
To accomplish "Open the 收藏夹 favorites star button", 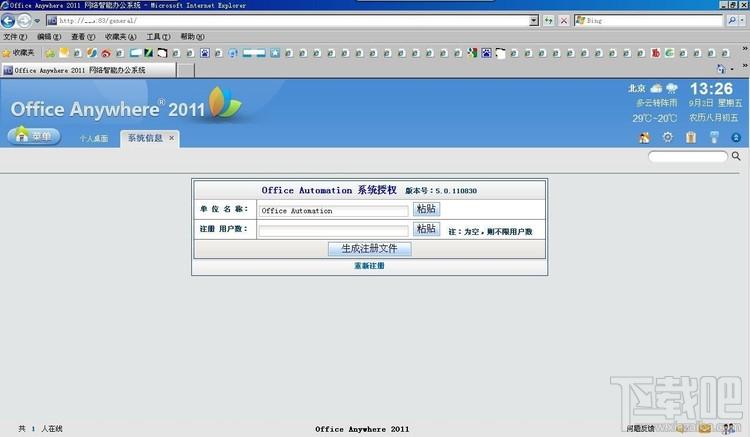I will click(x=19, y=53).
